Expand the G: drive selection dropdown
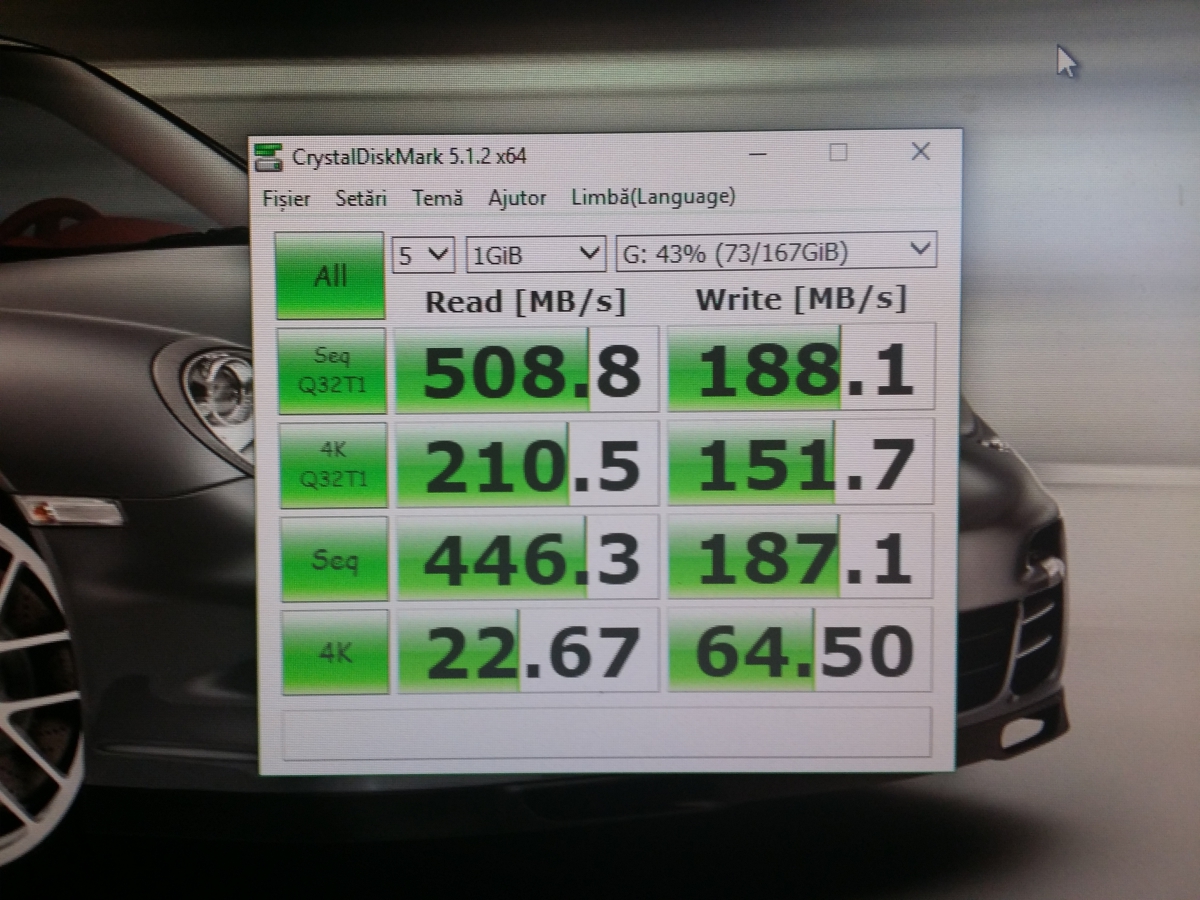 777,251
